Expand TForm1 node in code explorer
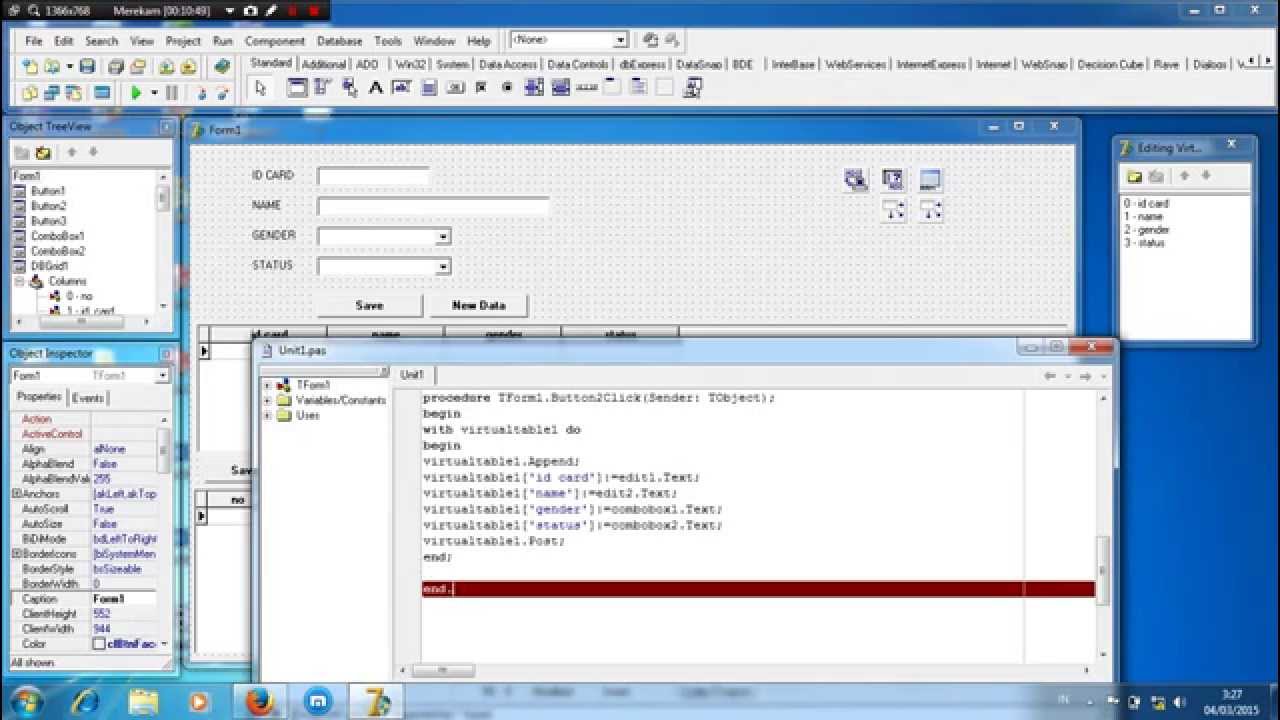The width and height of the screenshot is (1280, 720). coord(267,385)
